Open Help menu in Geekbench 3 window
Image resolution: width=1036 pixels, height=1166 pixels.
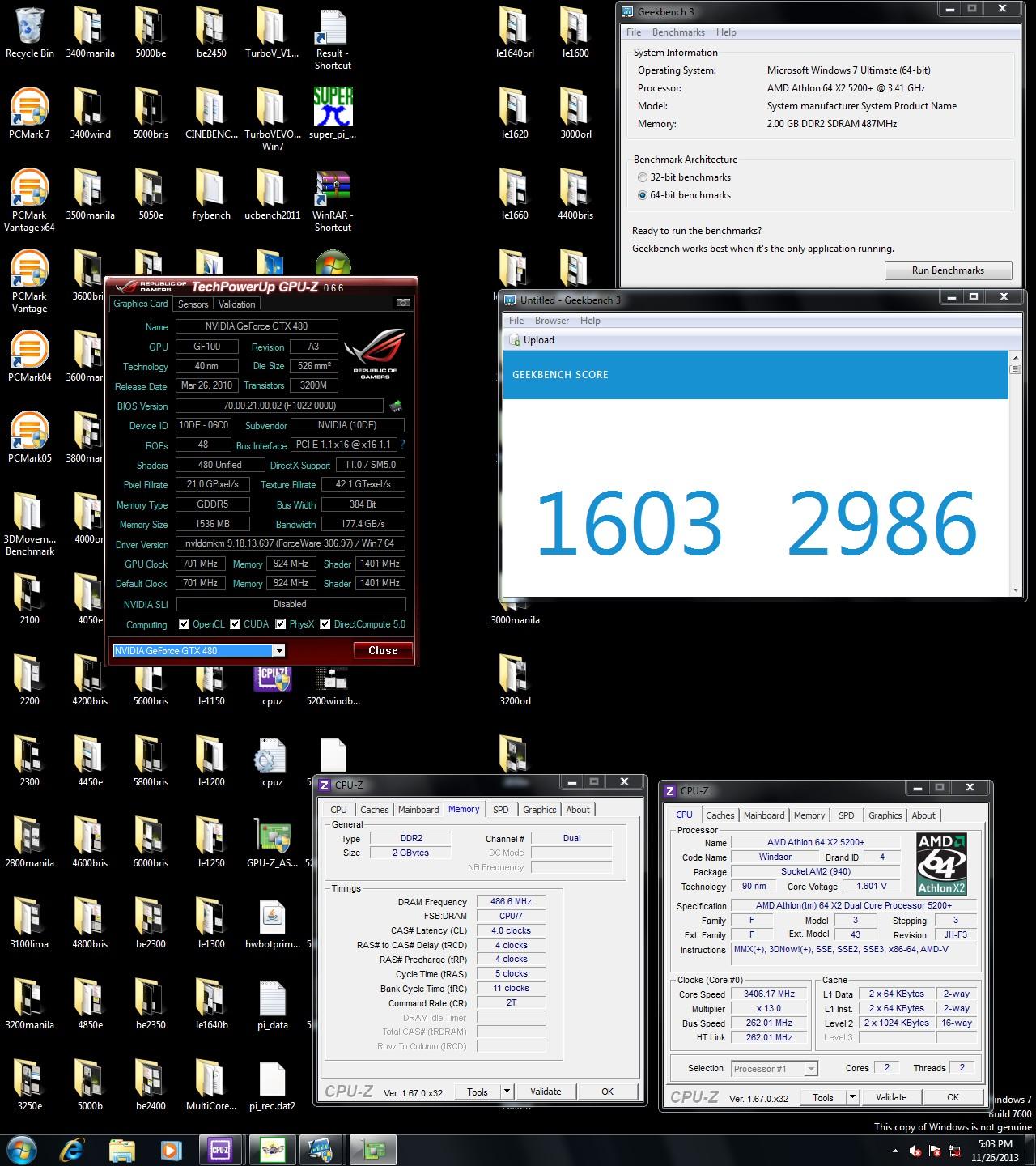click(726, 32)
